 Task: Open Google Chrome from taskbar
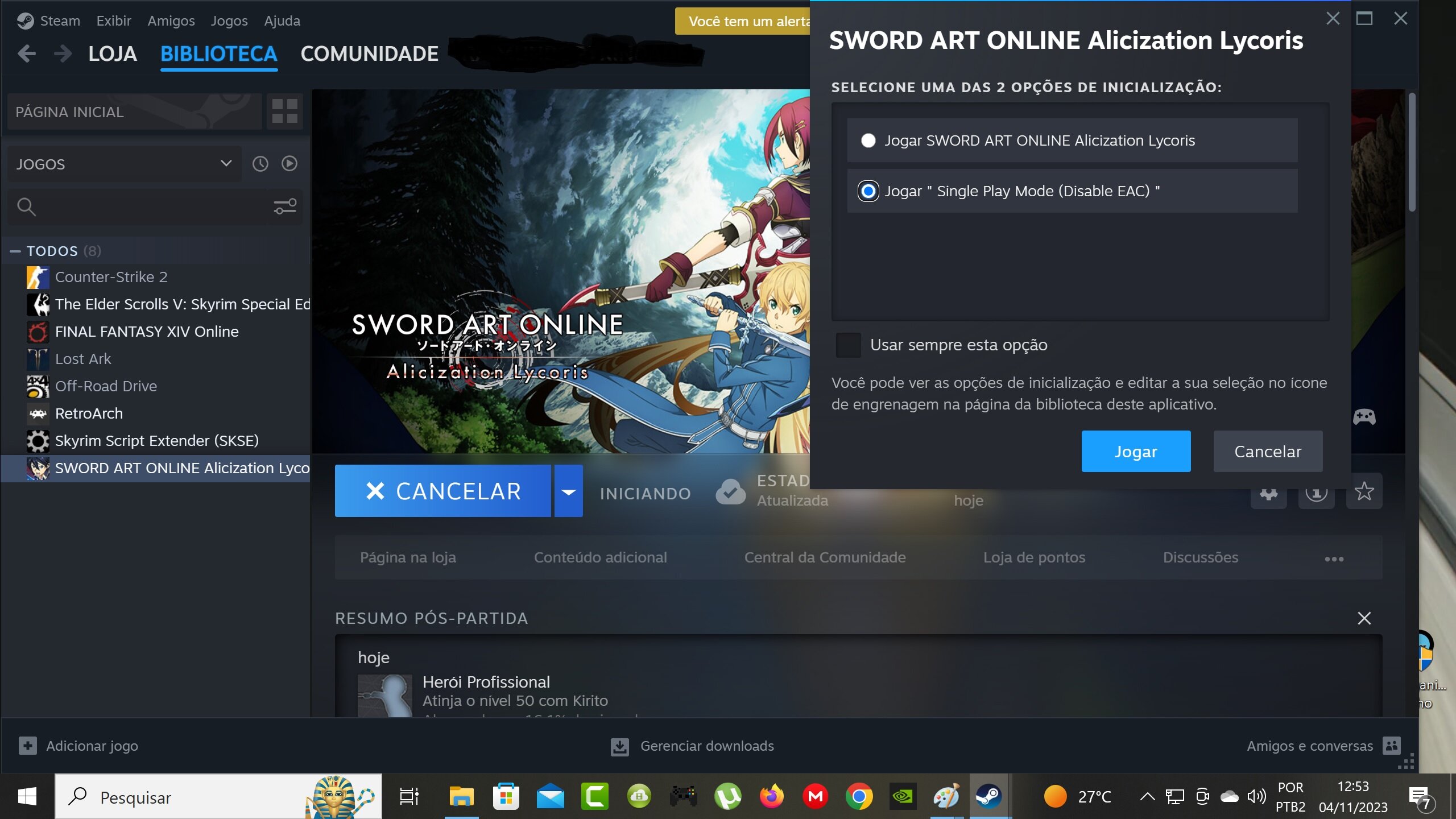pyautogui.click(x=859, y=796)
